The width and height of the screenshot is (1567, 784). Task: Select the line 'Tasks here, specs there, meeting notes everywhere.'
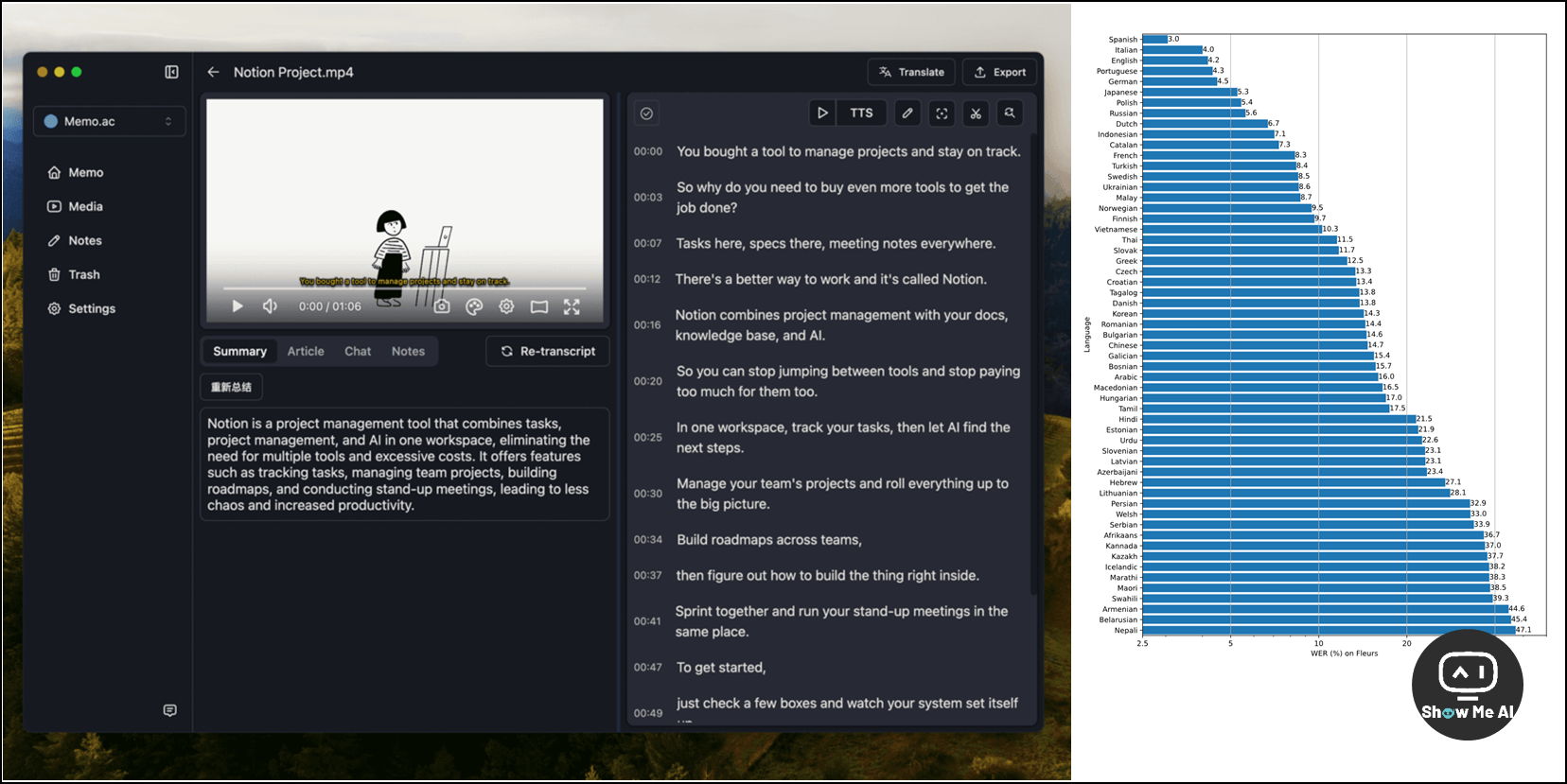coord(836,243)
